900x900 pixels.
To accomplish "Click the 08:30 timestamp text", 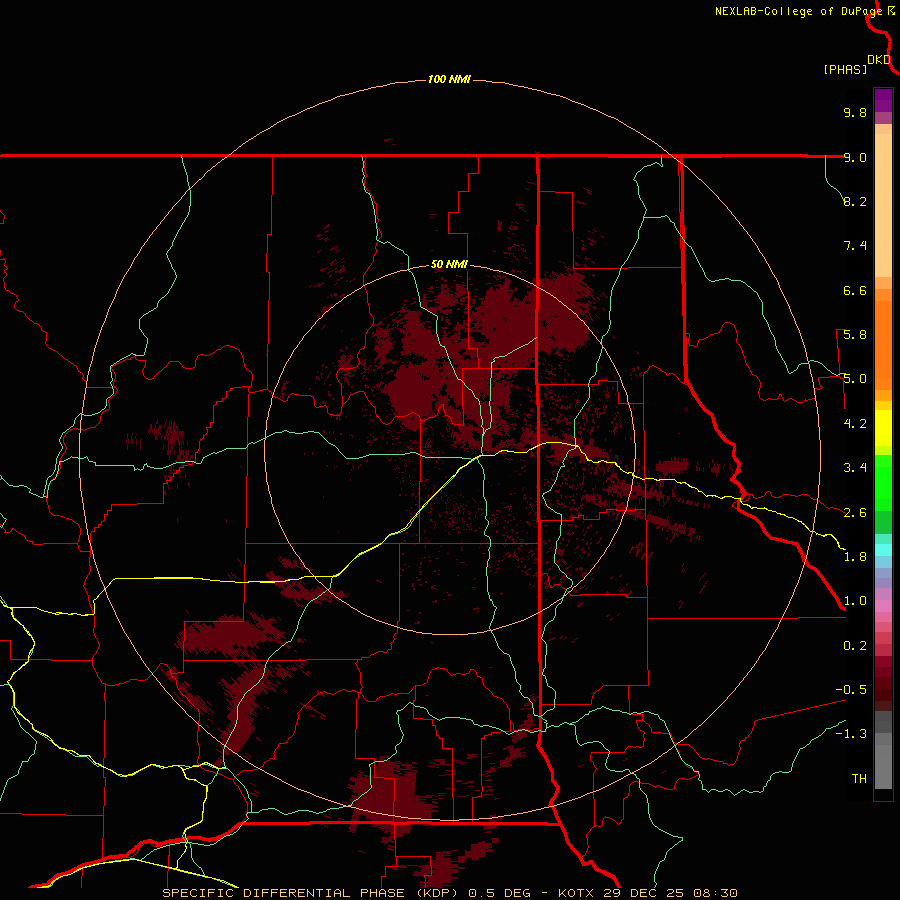I will [x=715, y=893].
